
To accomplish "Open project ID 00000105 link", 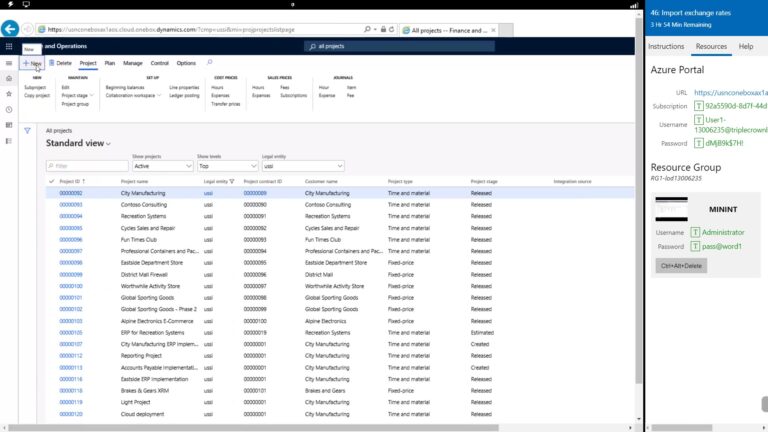I will click(x=71, y=333).
